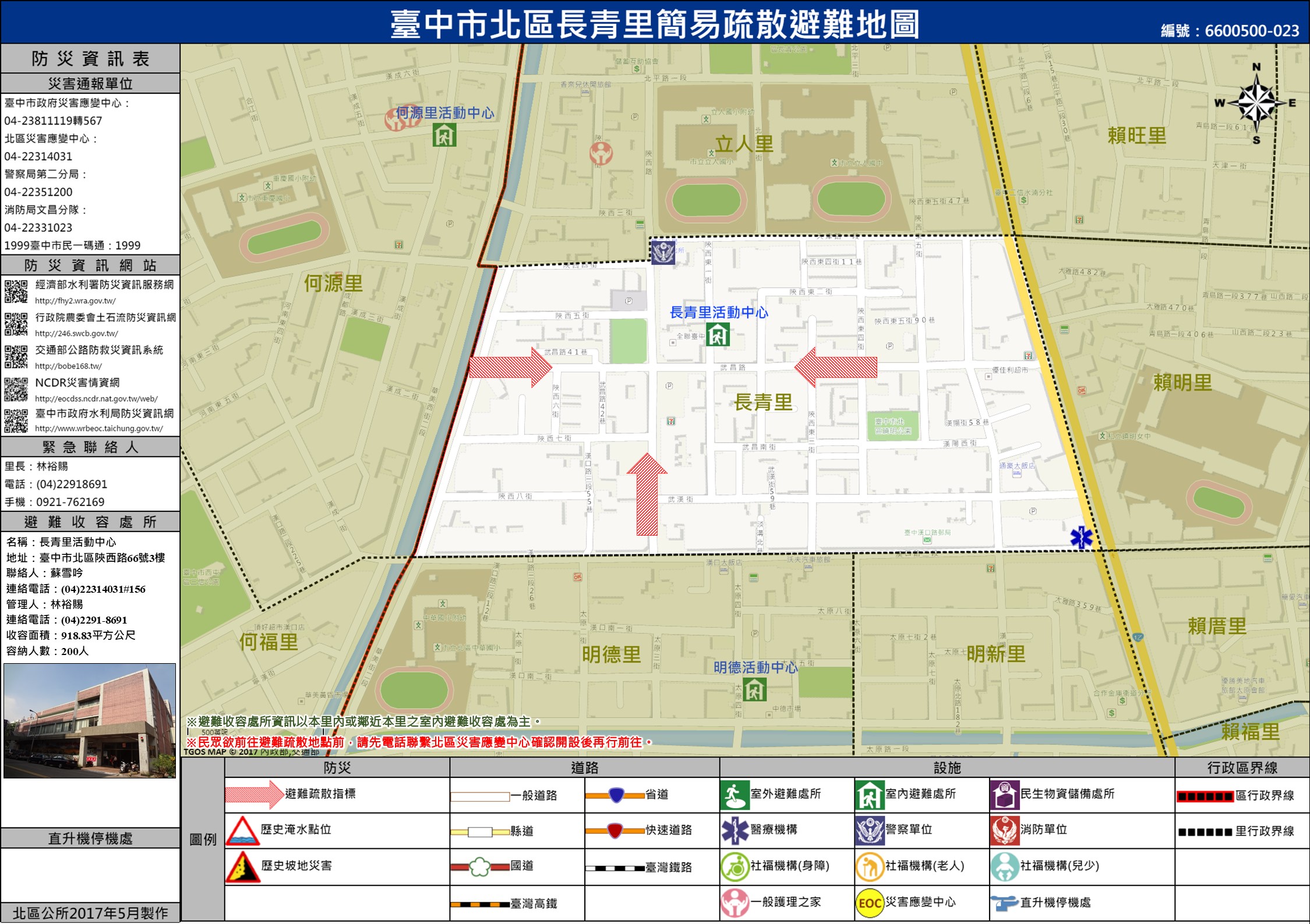Screen dimensions: 1310x924
Task: Click the 省道 blue shield road symbol
Action: coord(615,795)
